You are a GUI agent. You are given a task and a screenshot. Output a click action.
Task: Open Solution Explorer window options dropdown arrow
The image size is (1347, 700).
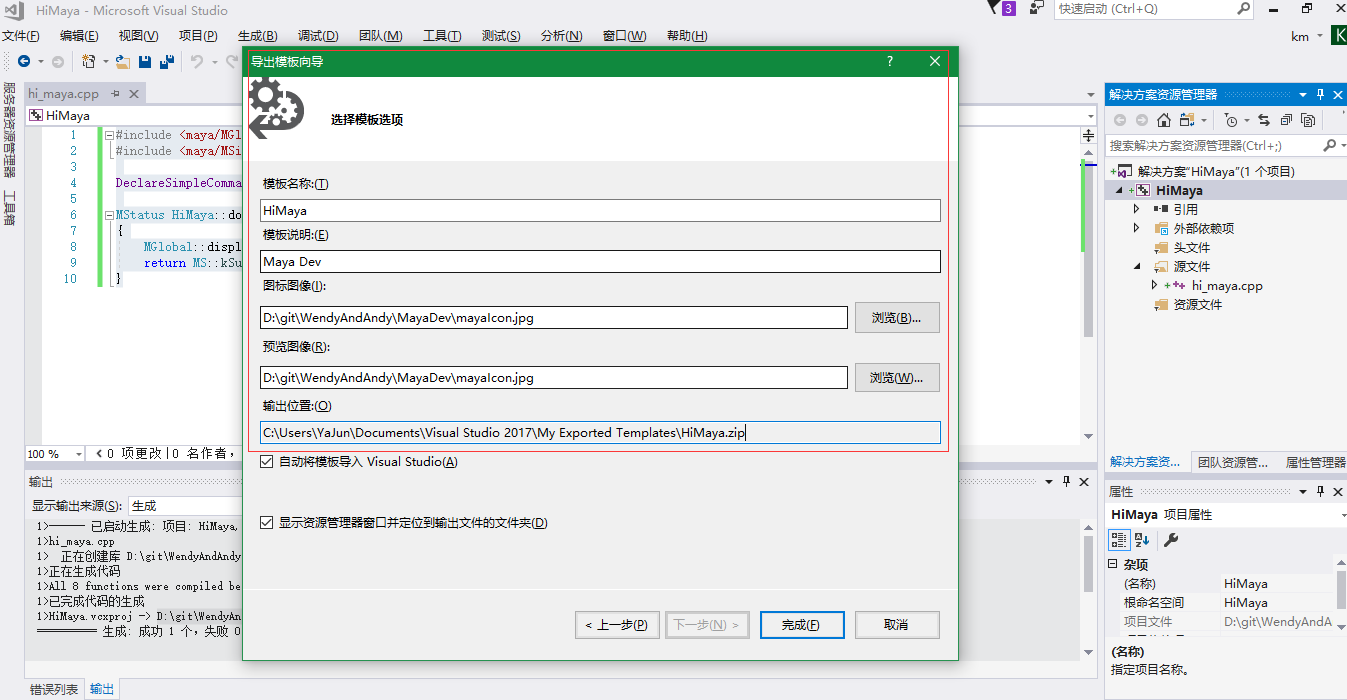point(1303,94)
